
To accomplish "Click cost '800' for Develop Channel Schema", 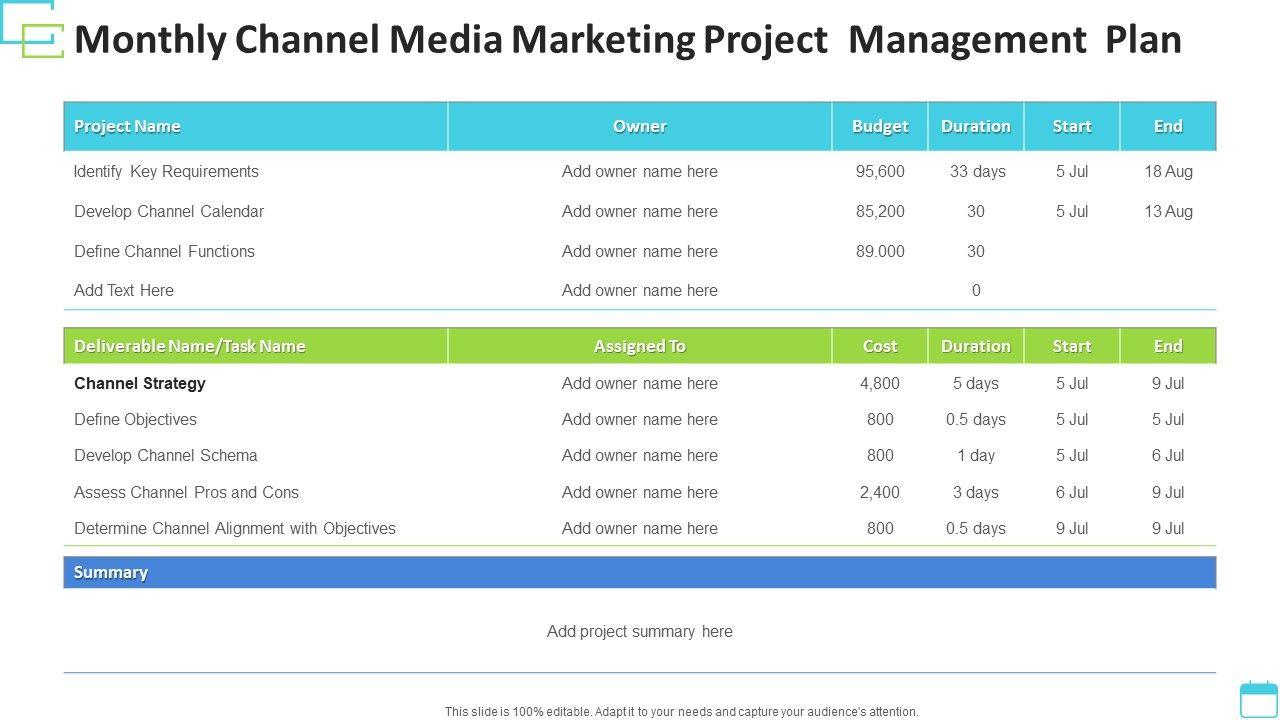I will pos(880,455).
